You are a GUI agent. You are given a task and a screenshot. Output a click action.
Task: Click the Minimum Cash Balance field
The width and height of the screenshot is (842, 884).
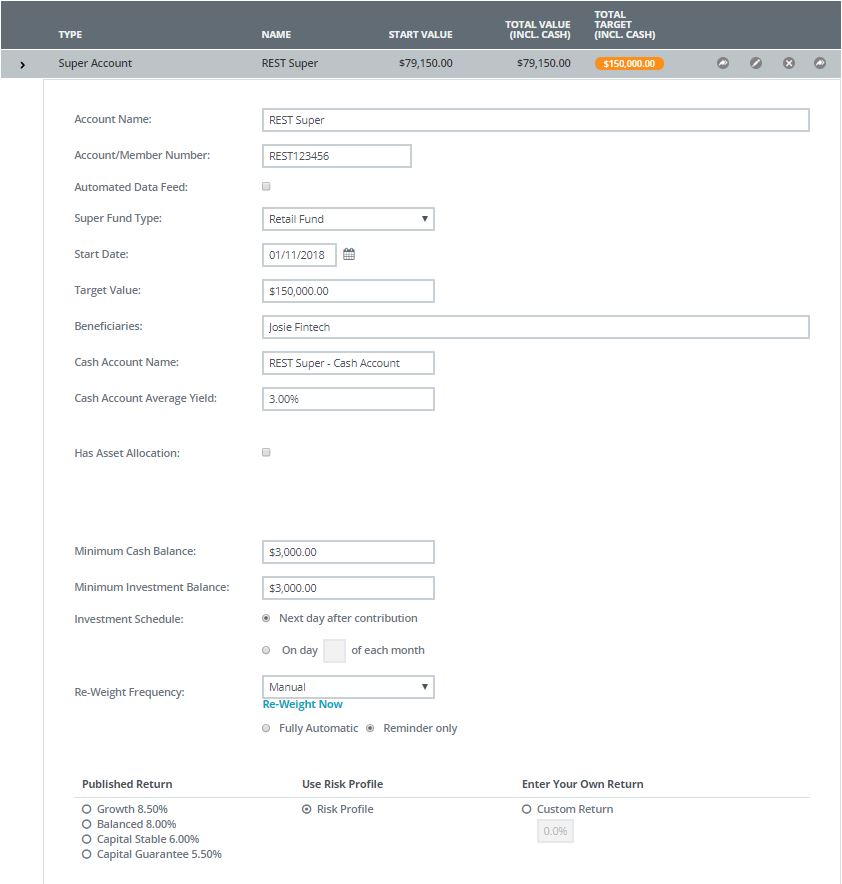[x=348, y=552]
